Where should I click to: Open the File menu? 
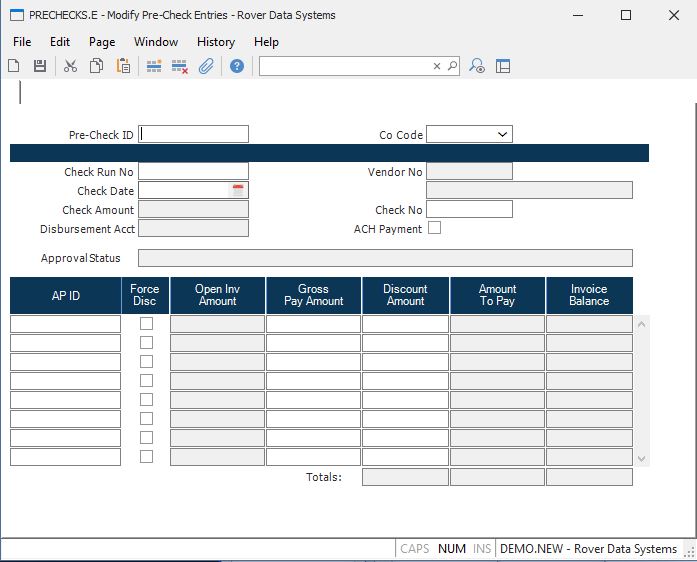coord(22,42)
